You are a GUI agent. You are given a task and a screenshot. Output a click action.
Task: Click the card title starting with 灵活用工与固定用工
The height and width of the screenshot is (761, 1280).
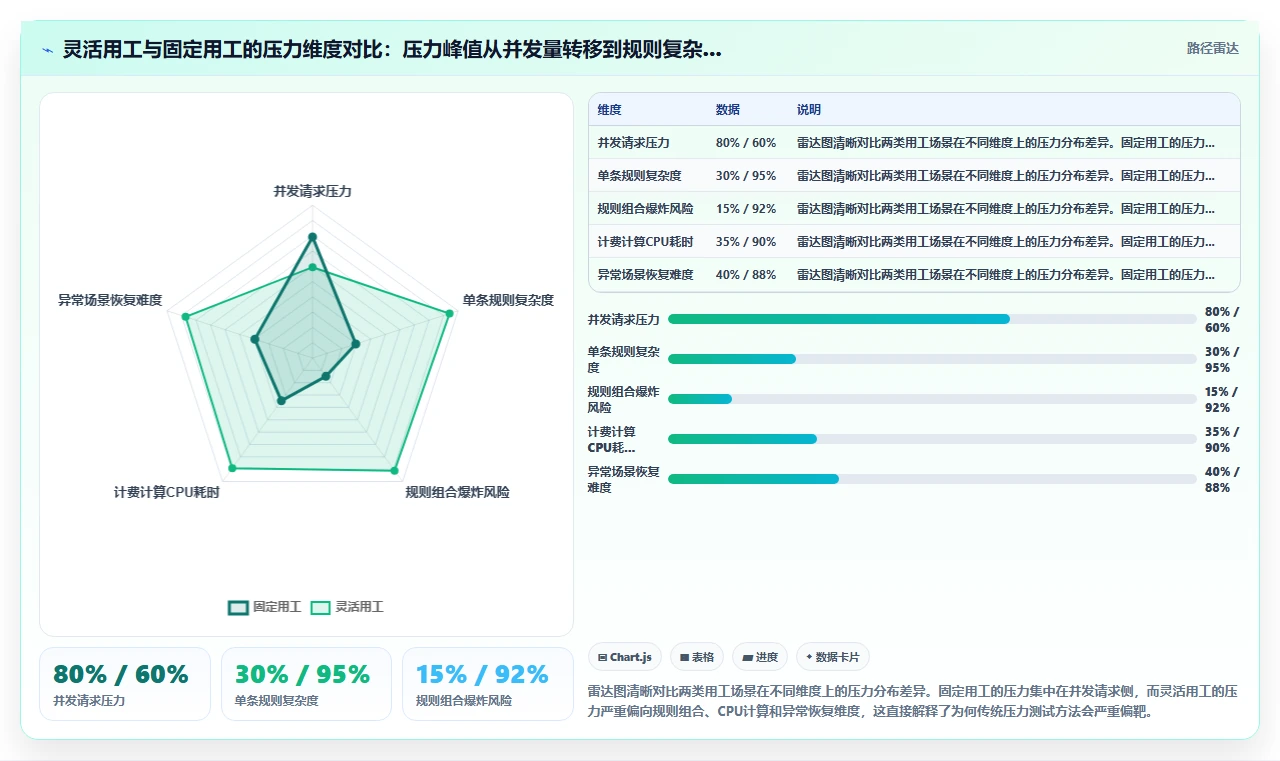tap(392, 50)
